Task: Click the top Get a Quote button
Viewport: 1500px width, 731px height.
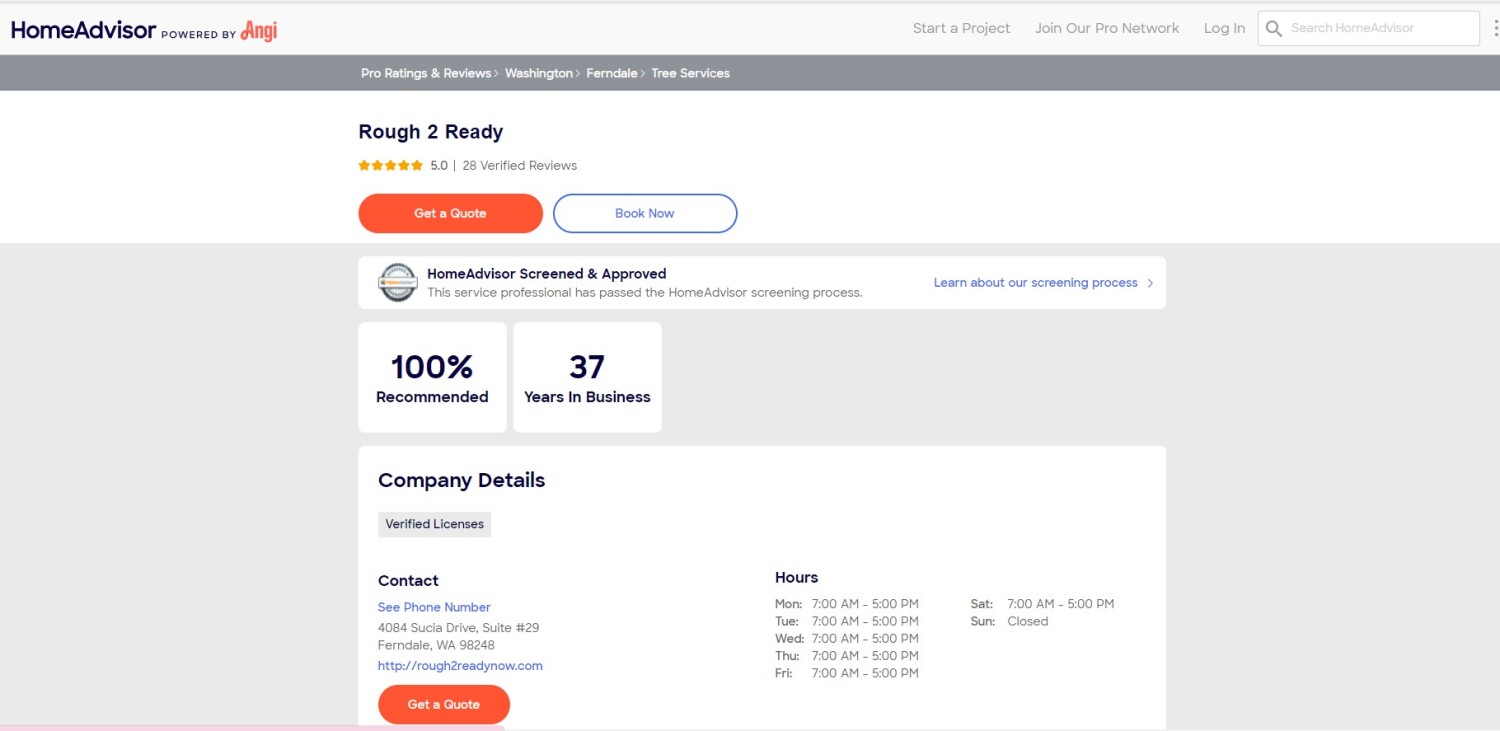Action: [x=450, y=213]
